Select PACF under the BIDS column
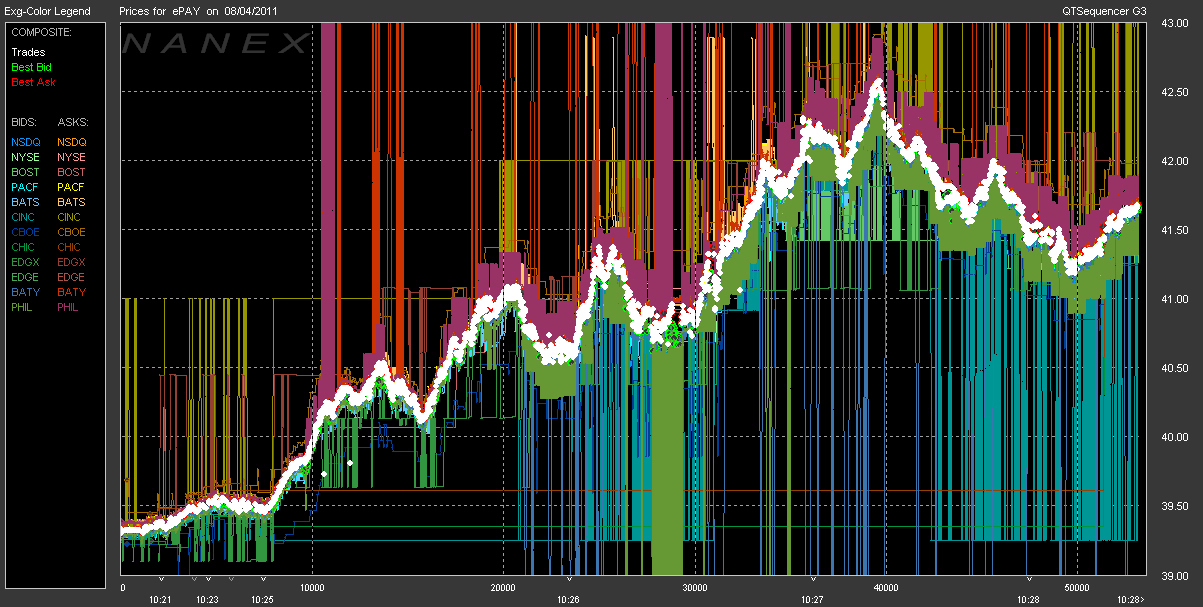 pyautogui.click(x=26, y=187)
